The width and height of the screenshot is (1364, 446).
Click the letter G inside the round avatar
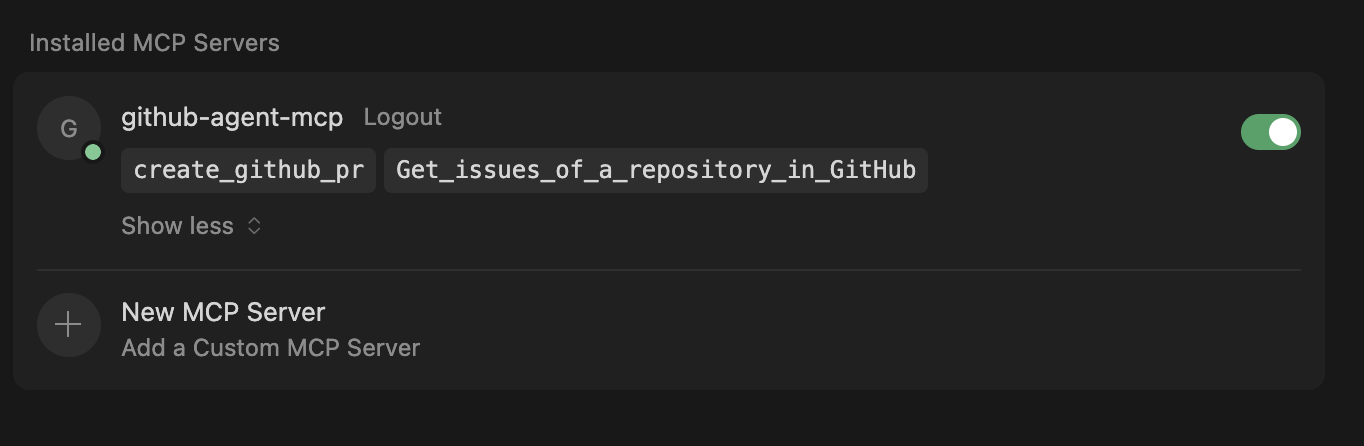68,128
